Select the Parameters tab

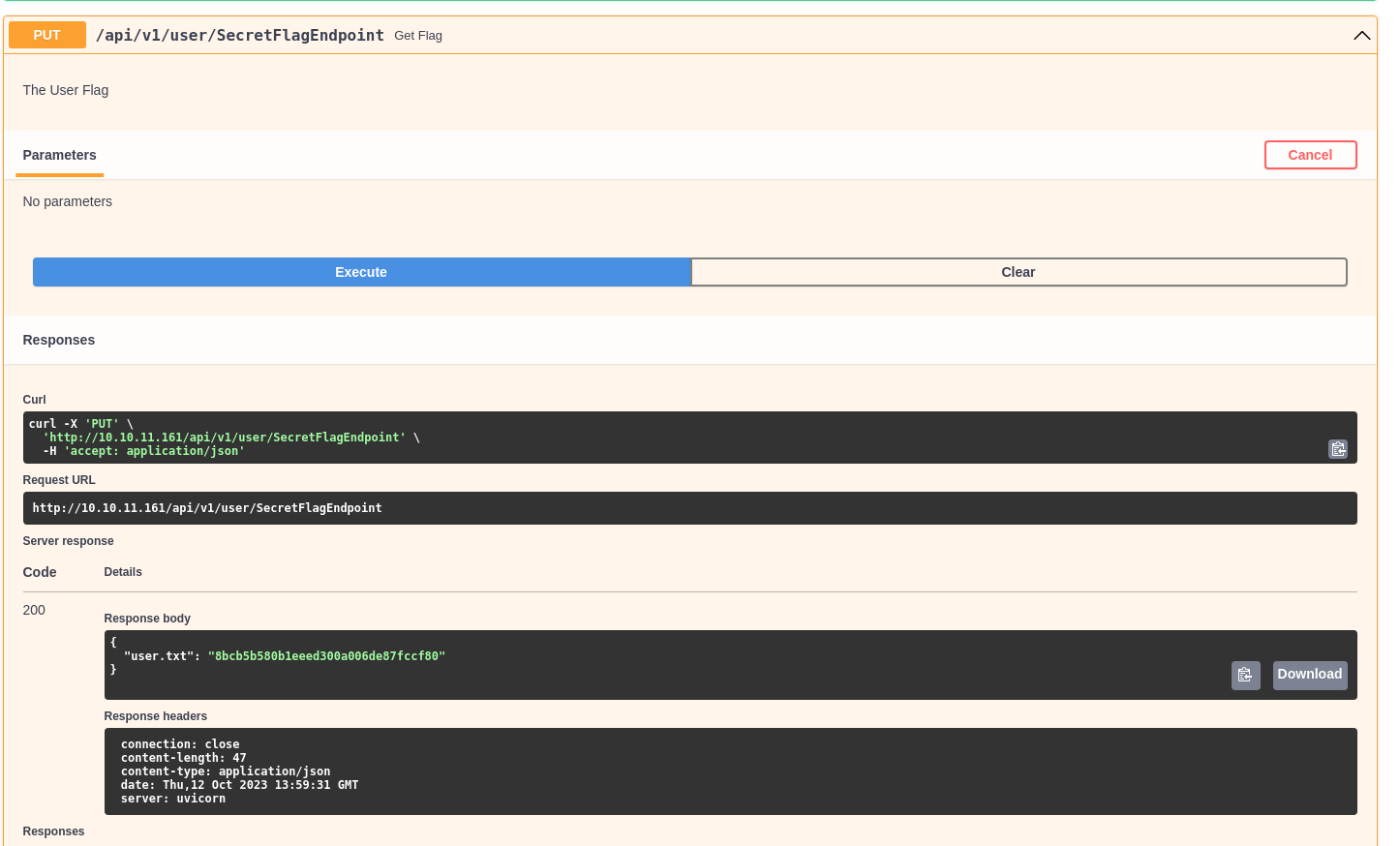[x=59, y=155]
